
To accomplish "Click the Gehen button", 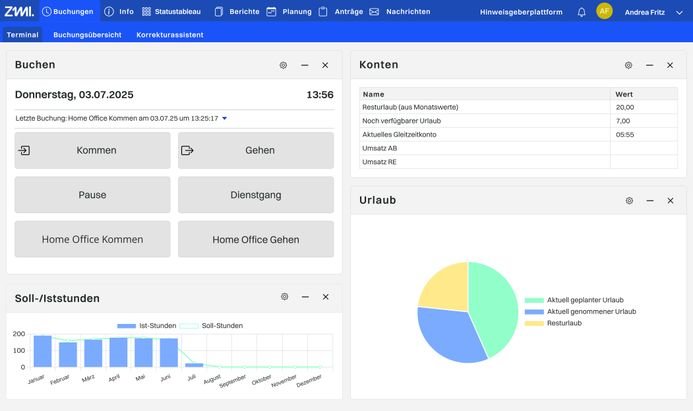I will tap(256, 150).
